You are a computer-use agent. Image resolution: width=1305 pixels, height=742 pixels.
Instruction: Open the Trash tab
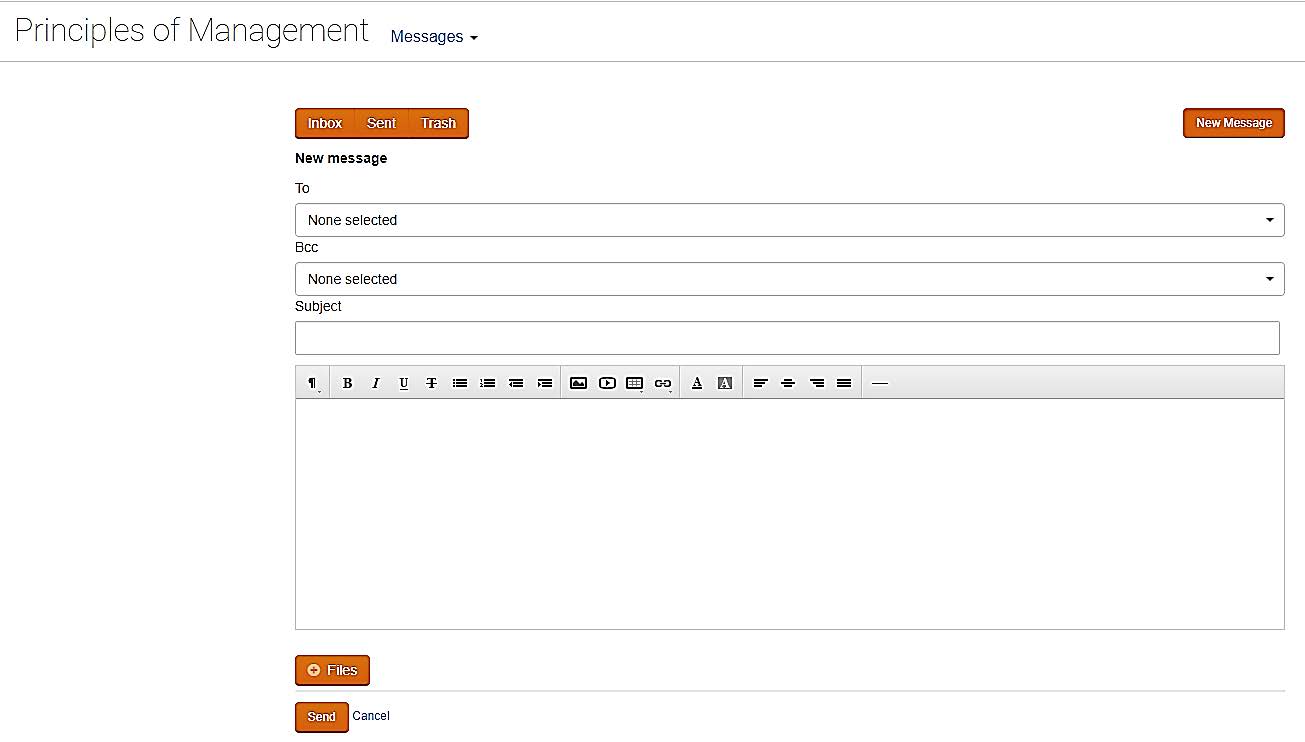(x=438, y=123)
